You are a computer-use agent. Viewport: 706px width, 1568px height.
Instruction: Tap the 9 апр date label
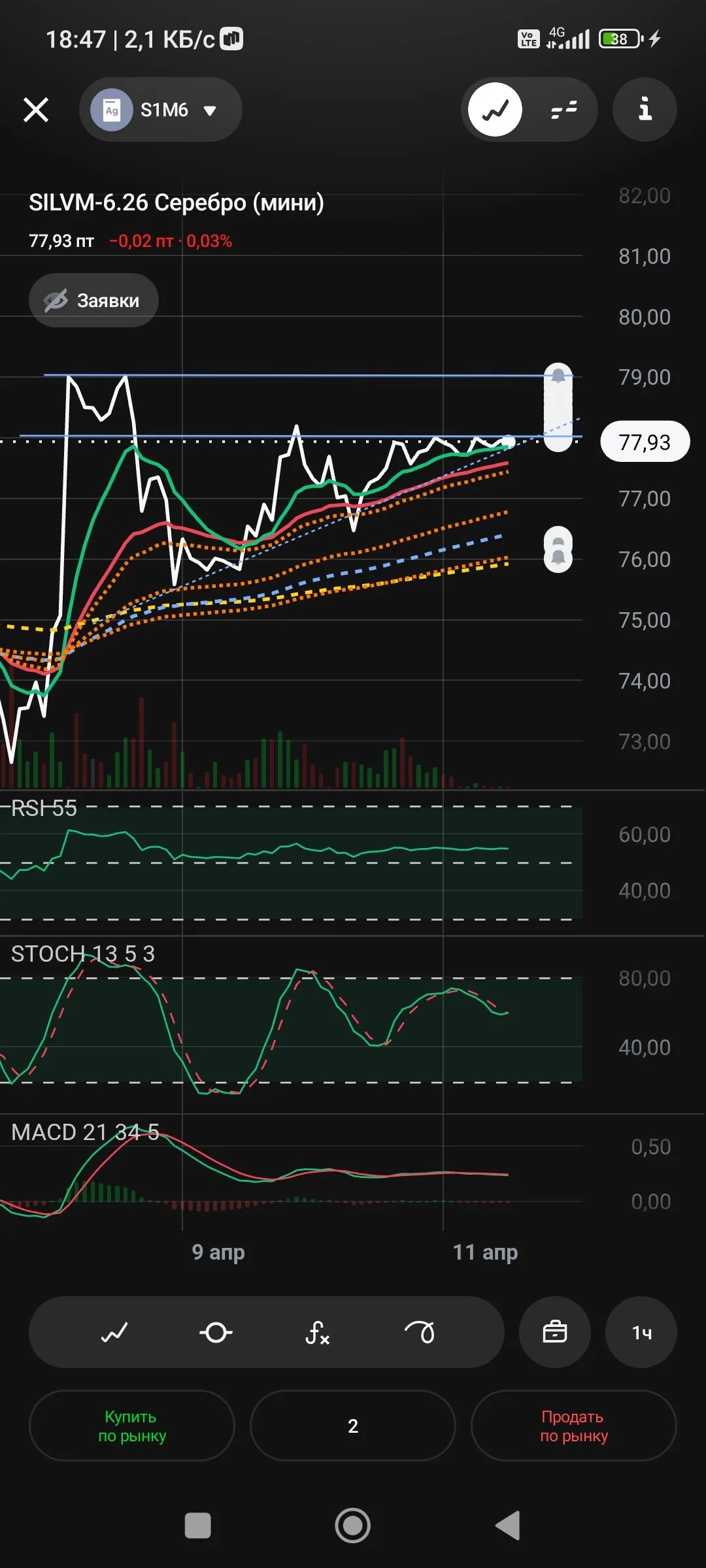tap(218, 1252)
